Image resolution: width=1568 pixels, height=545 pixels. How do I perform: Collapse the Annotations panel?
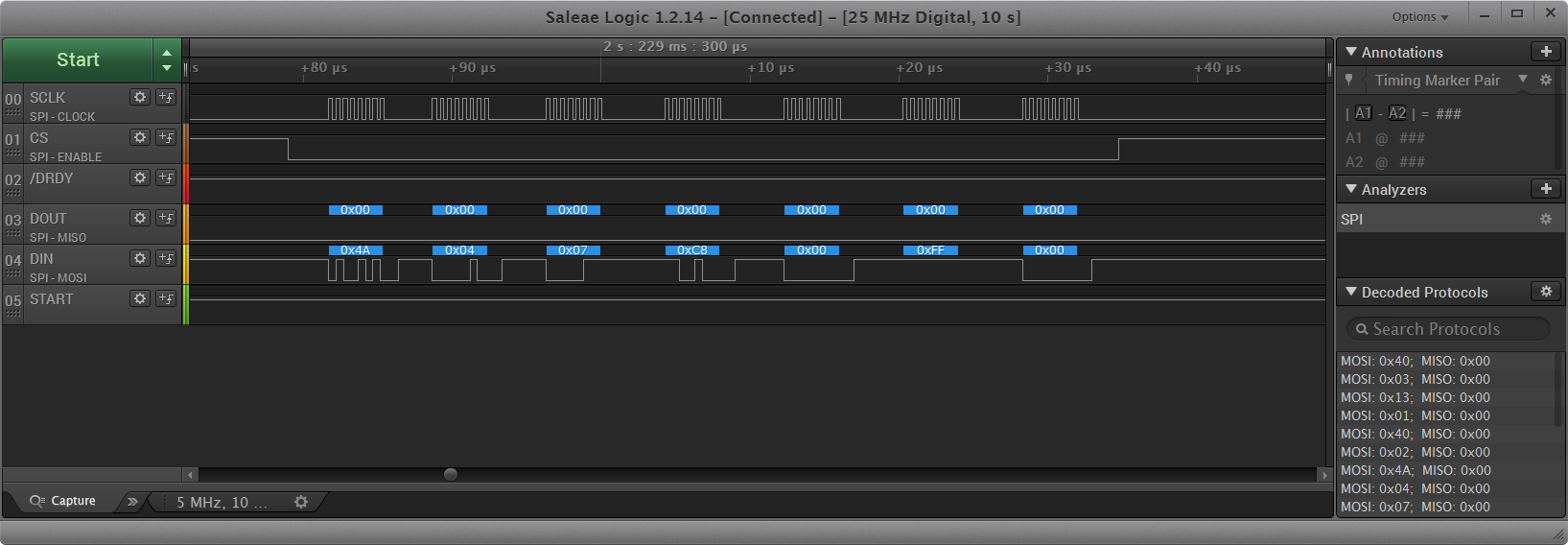[1351, 52]
